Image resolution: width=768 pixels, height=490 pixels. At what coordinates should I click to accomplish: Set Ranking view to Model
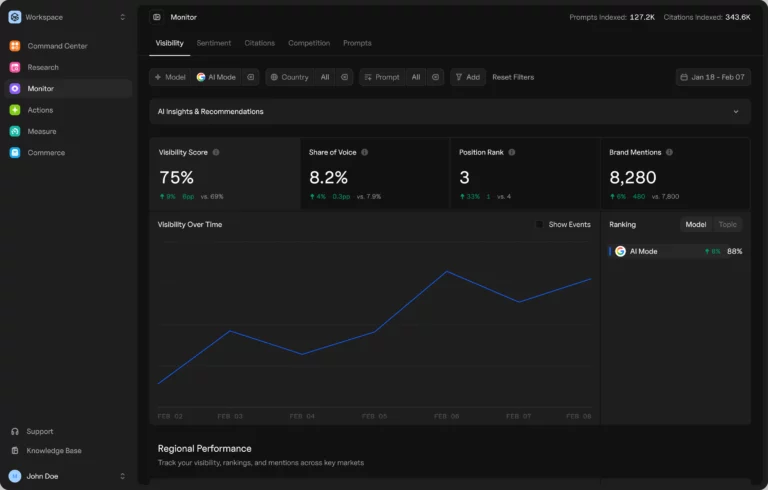(x=695, y=225)
